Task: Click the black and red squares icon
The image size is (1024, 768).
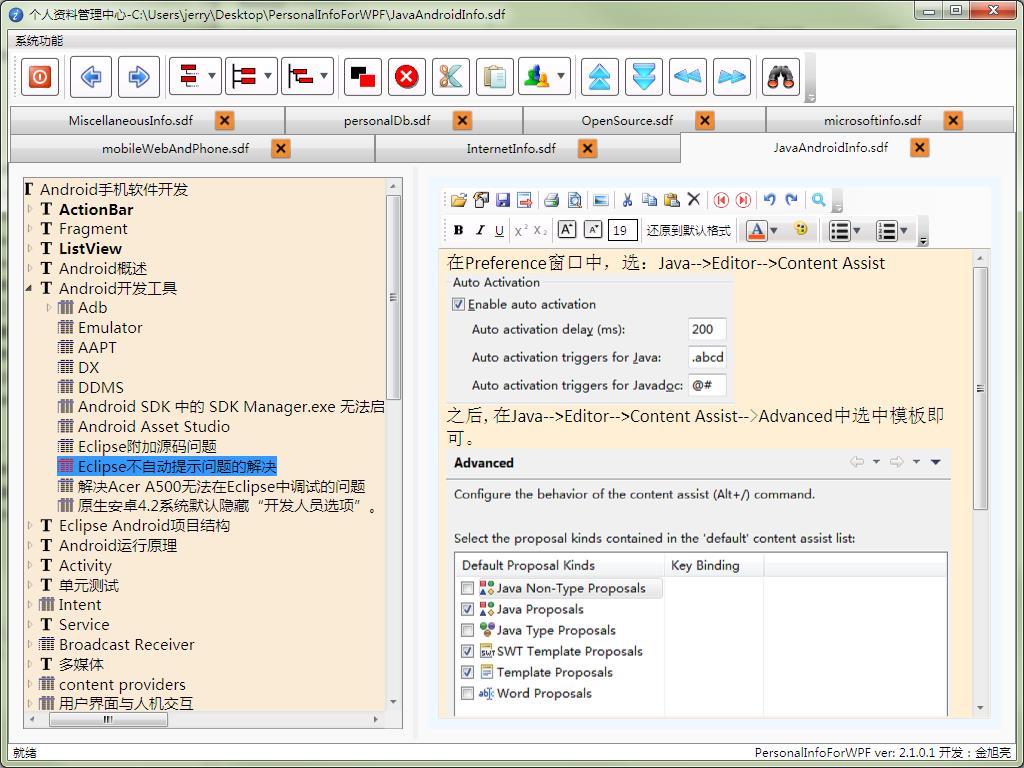Action: pos(362,76)
